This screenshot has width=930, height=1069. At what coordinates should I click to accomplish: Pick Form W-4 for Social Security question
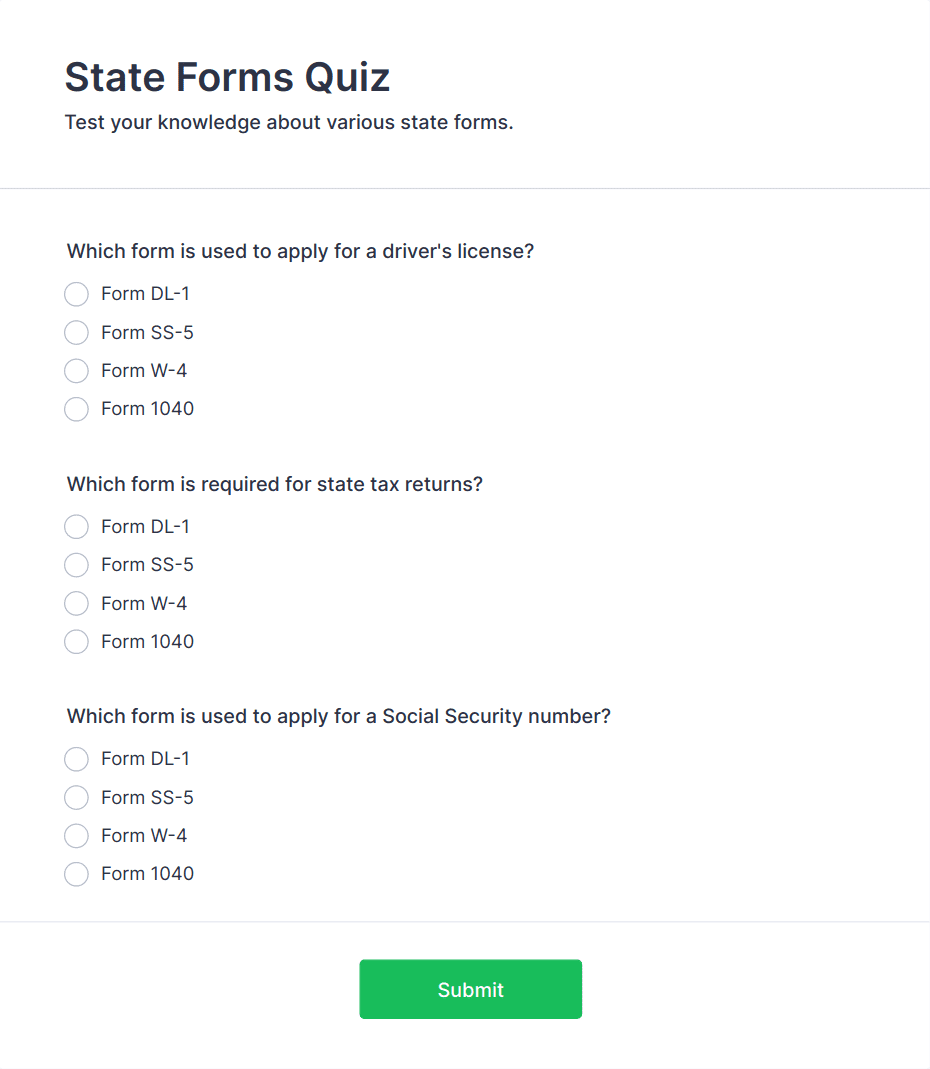tap(76, 836)
